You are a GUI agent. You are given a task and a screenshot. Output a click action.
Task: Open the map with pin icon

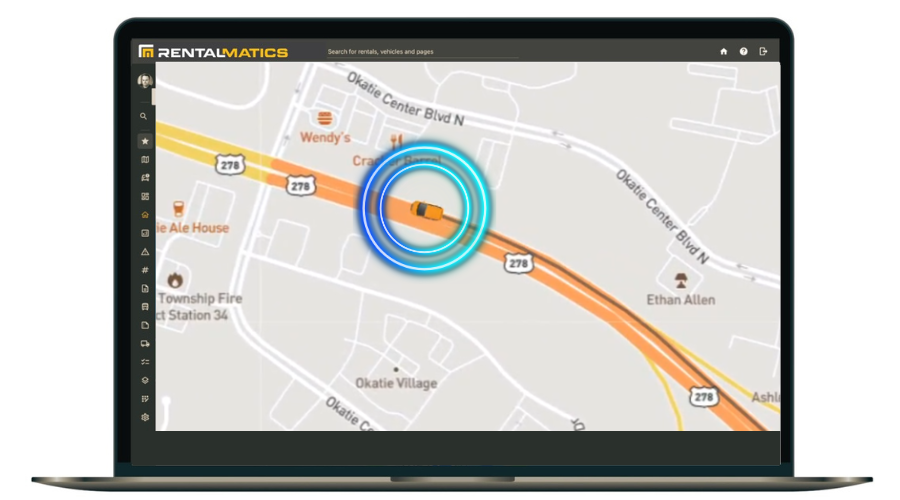tap(145, 178)
